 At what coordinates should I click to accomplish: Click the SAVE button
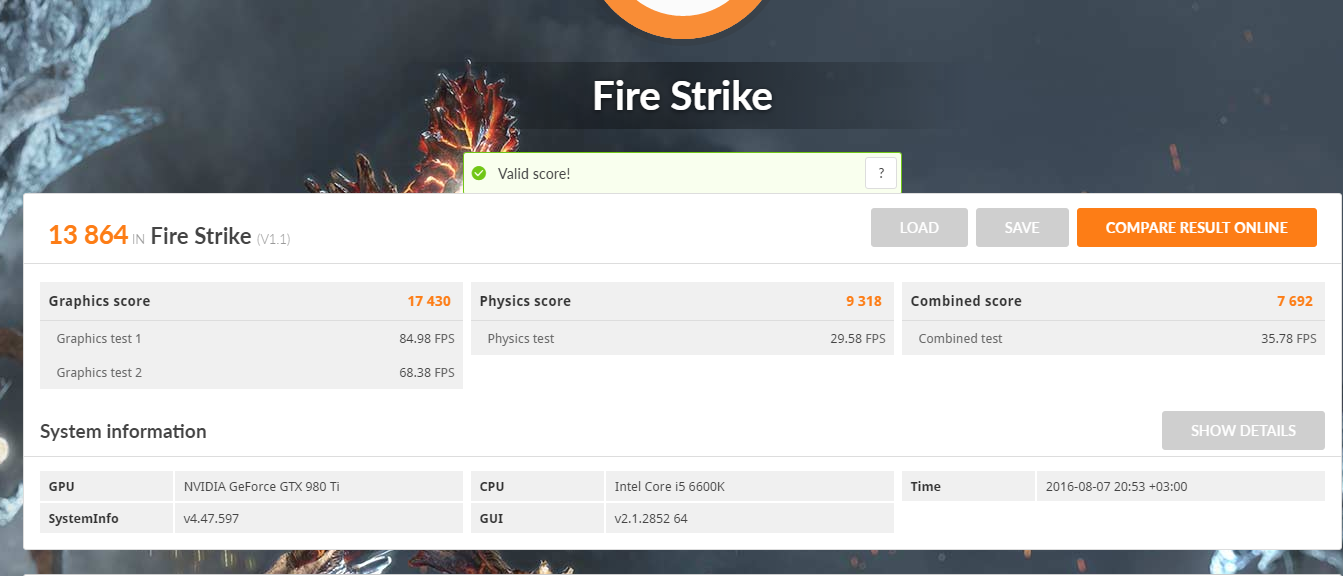(1022, 228)
